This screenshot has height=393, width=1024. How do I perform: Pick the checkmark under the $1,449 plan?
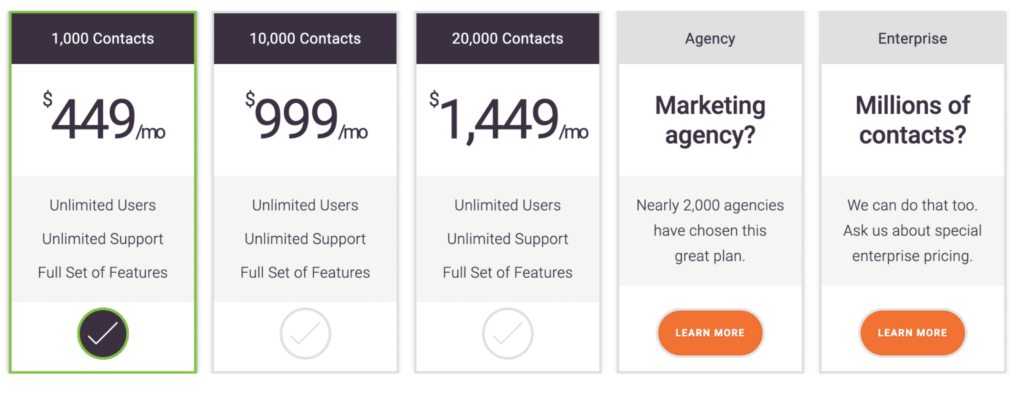[508, 334]
